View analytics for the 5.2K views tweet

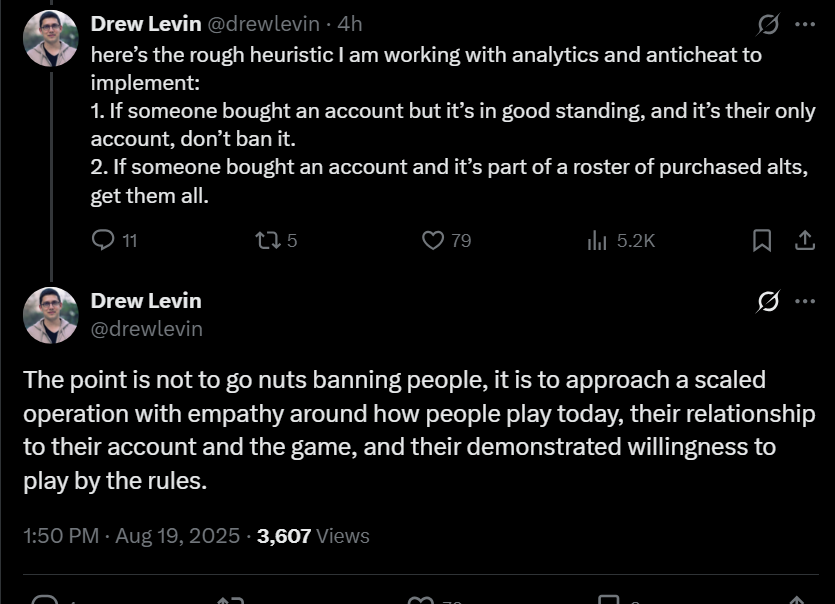(597, 240)
